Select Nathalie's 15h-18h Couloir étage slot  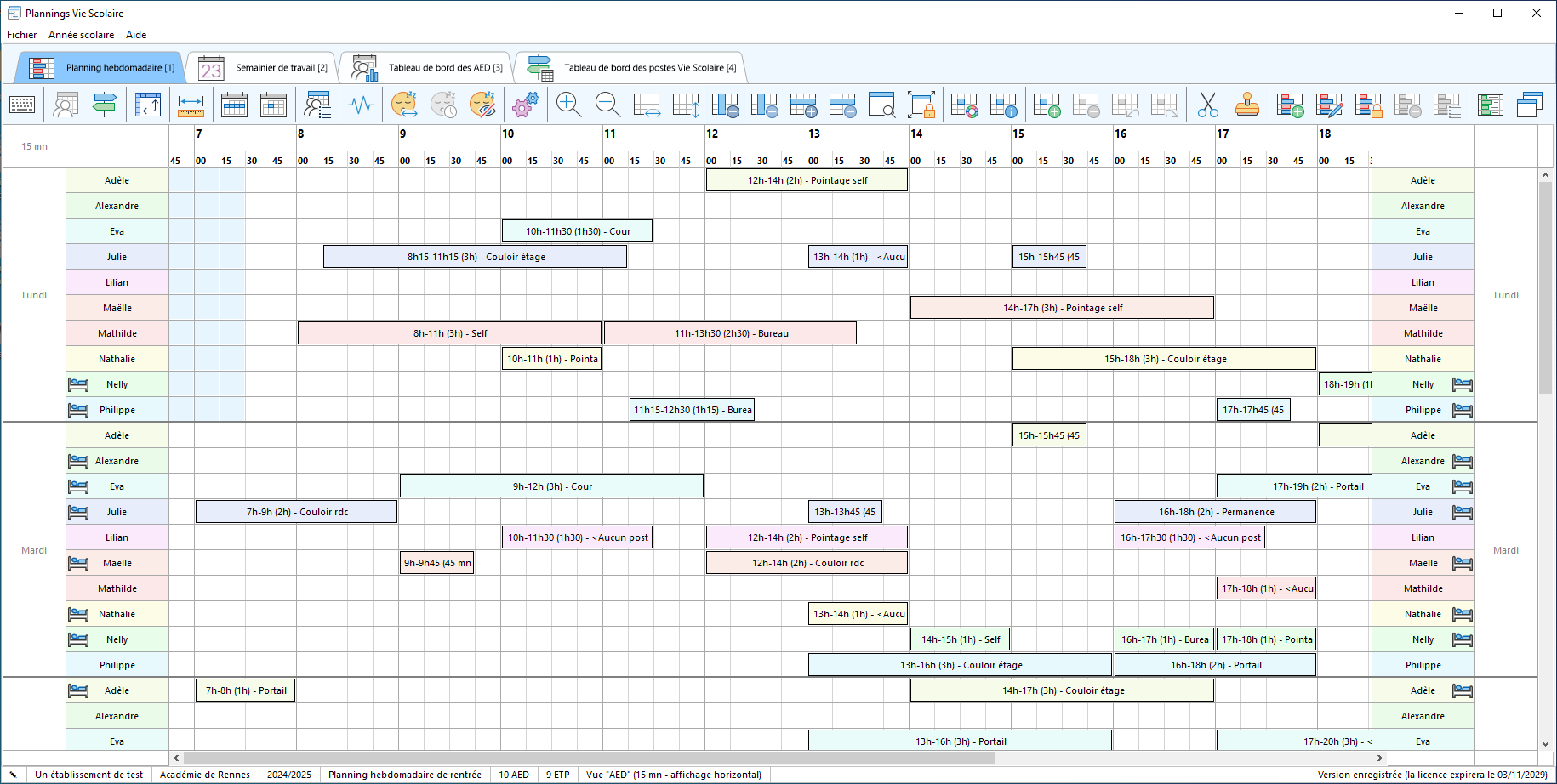click(1164, 359)
